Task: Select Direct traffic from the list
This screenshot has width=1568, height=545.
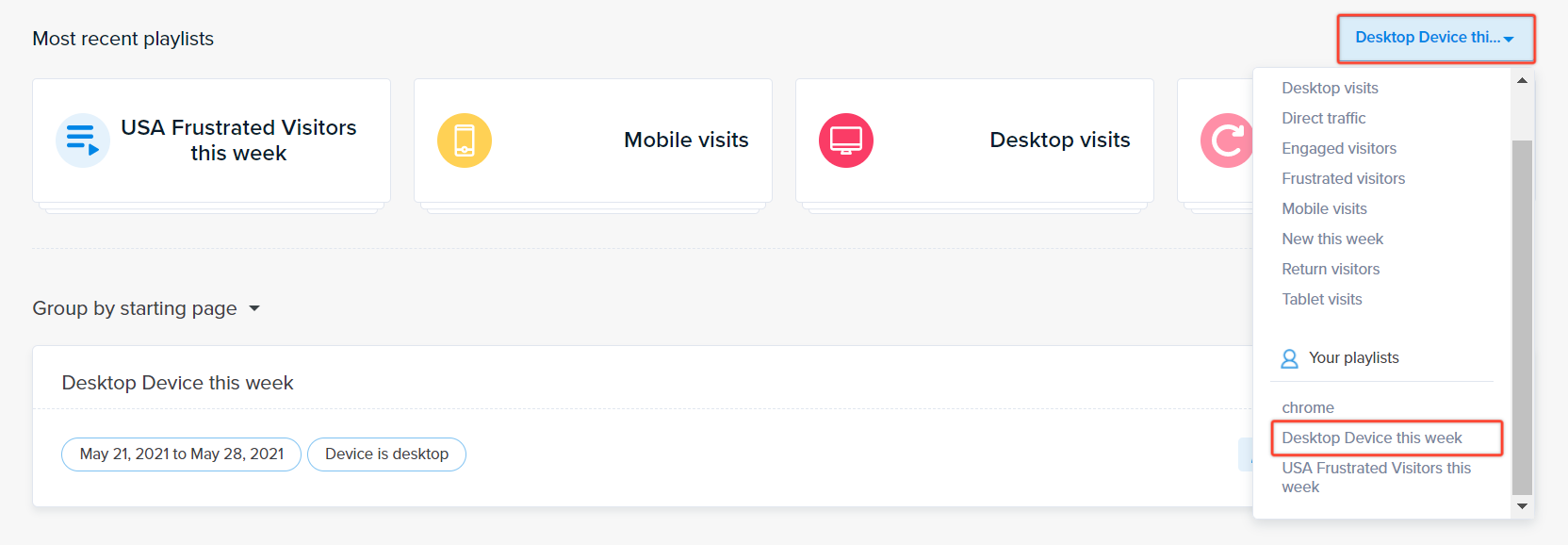Action: (x=1323, y=118)
